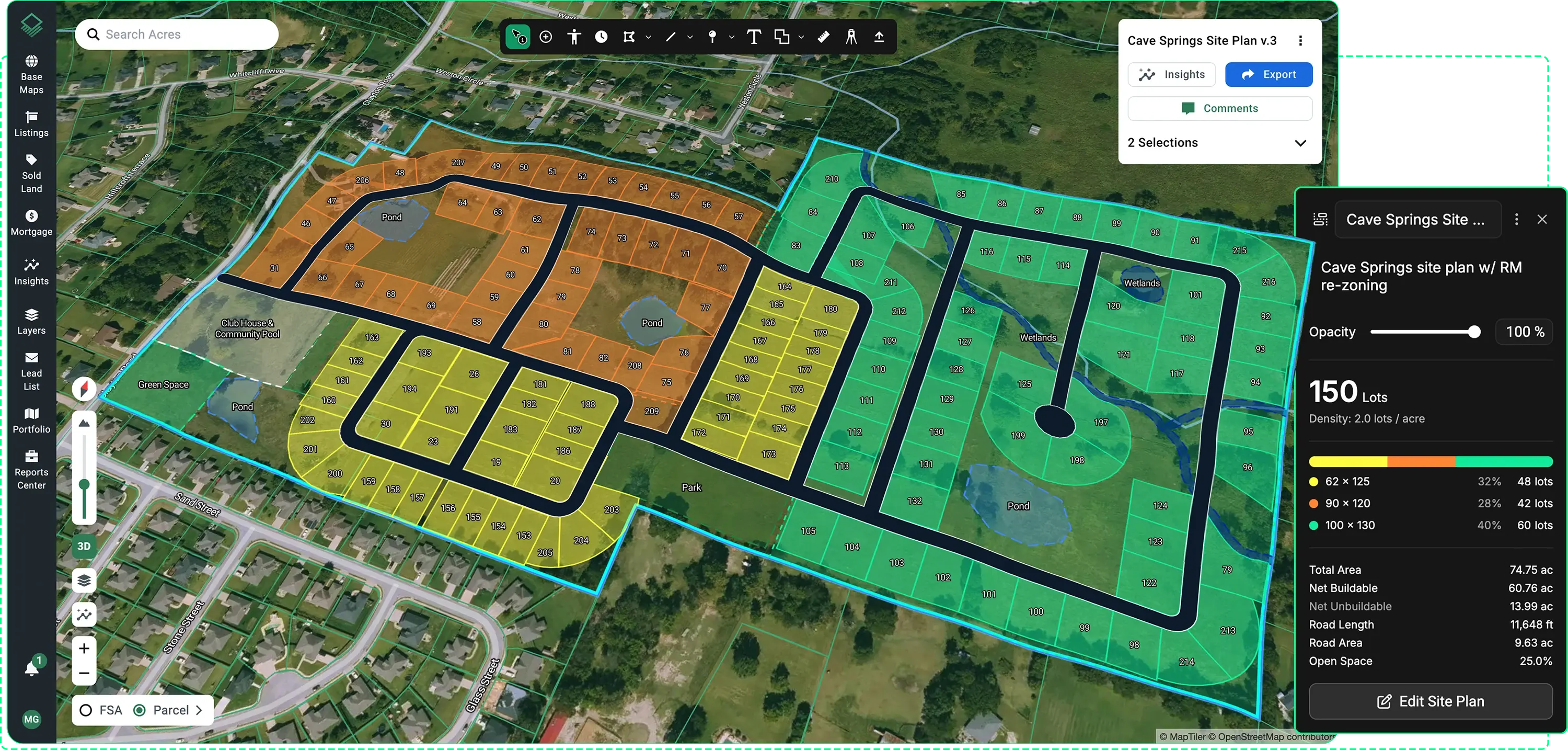The image size is (1568, 750).
Task: Open notifications bell
Action: tap(32, 668)
